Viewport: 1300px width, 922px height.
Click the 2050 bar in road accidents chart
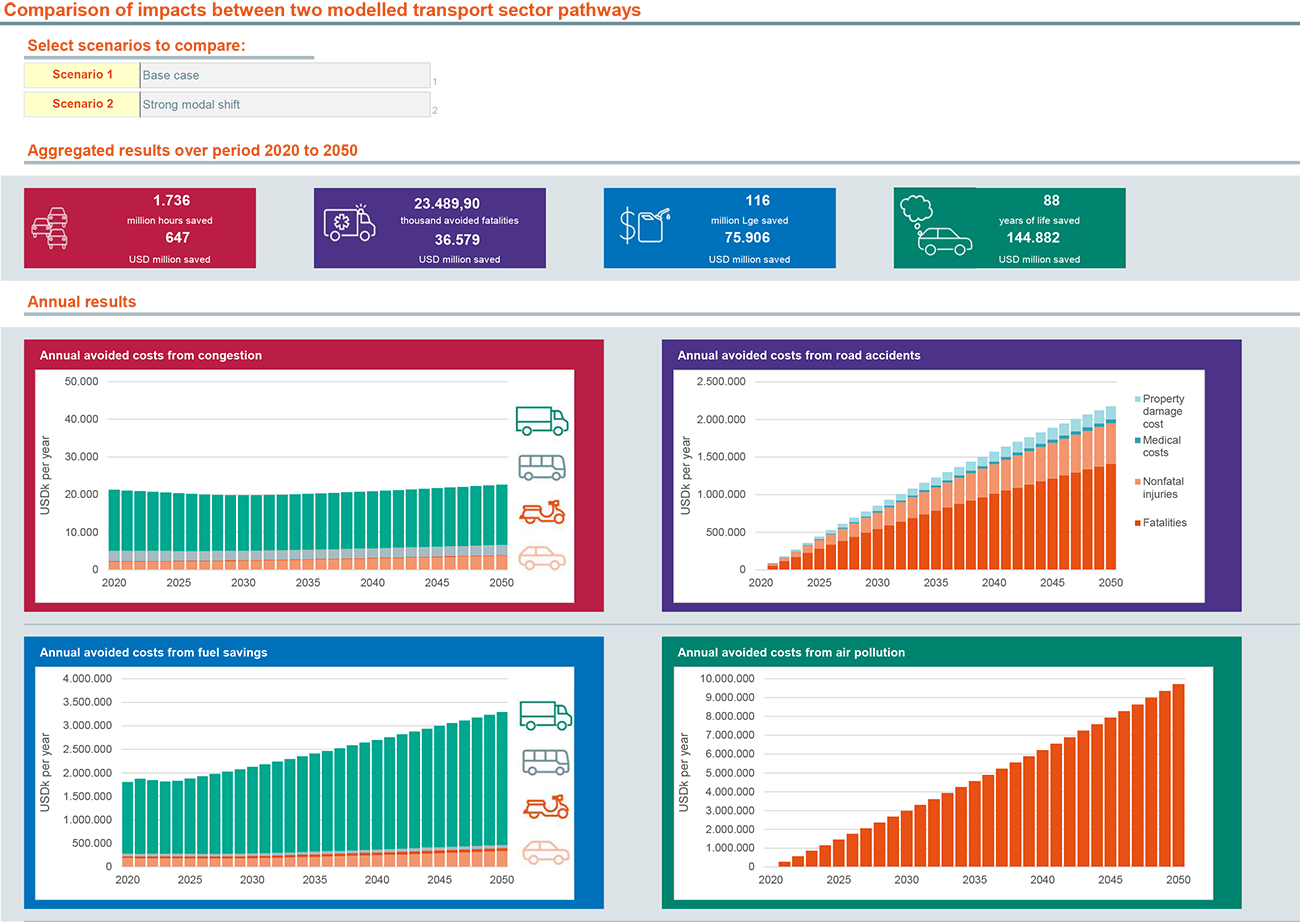click(1111, 488)
